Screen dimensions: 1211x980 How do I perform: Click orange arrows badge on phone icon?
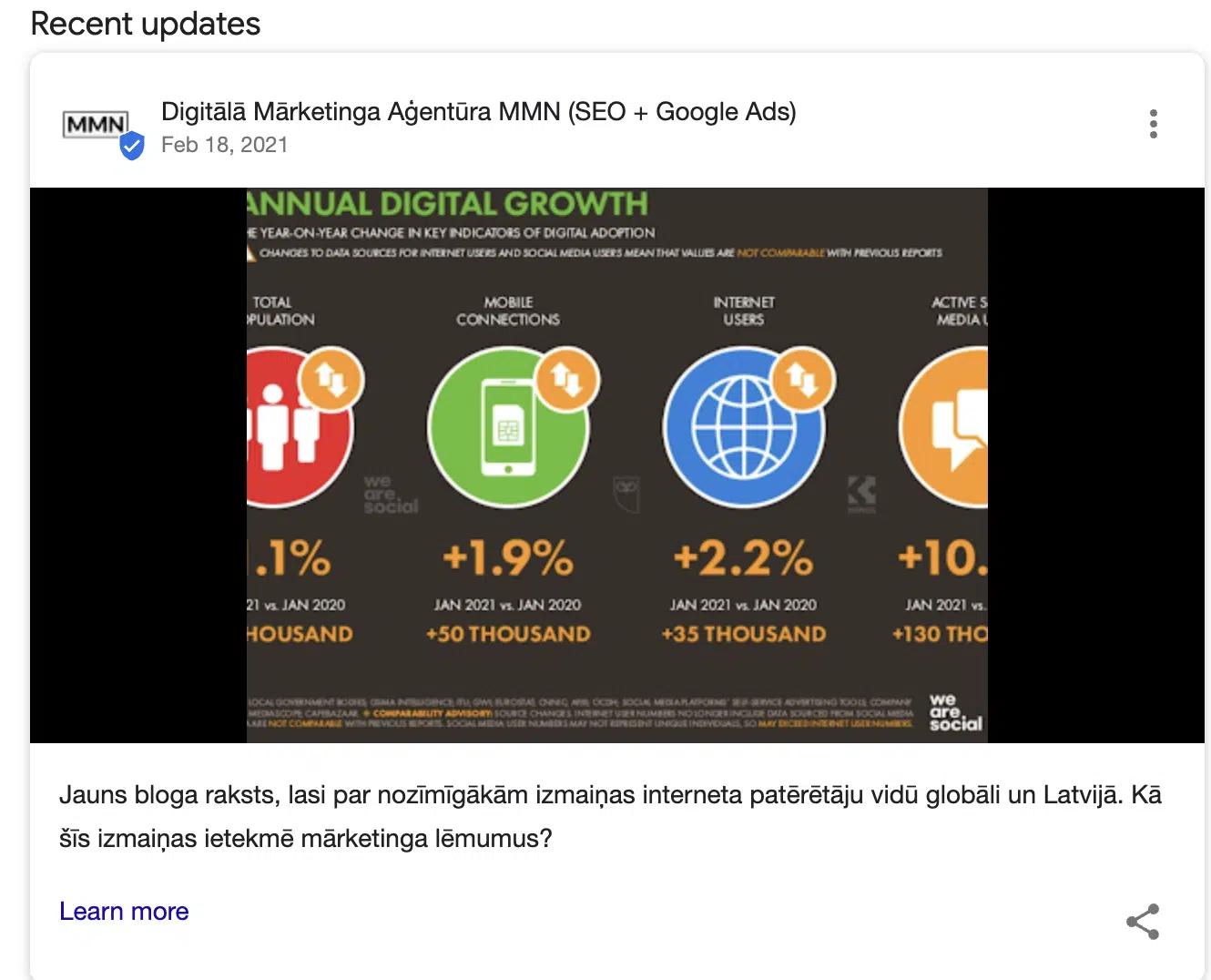click(566, 379)
